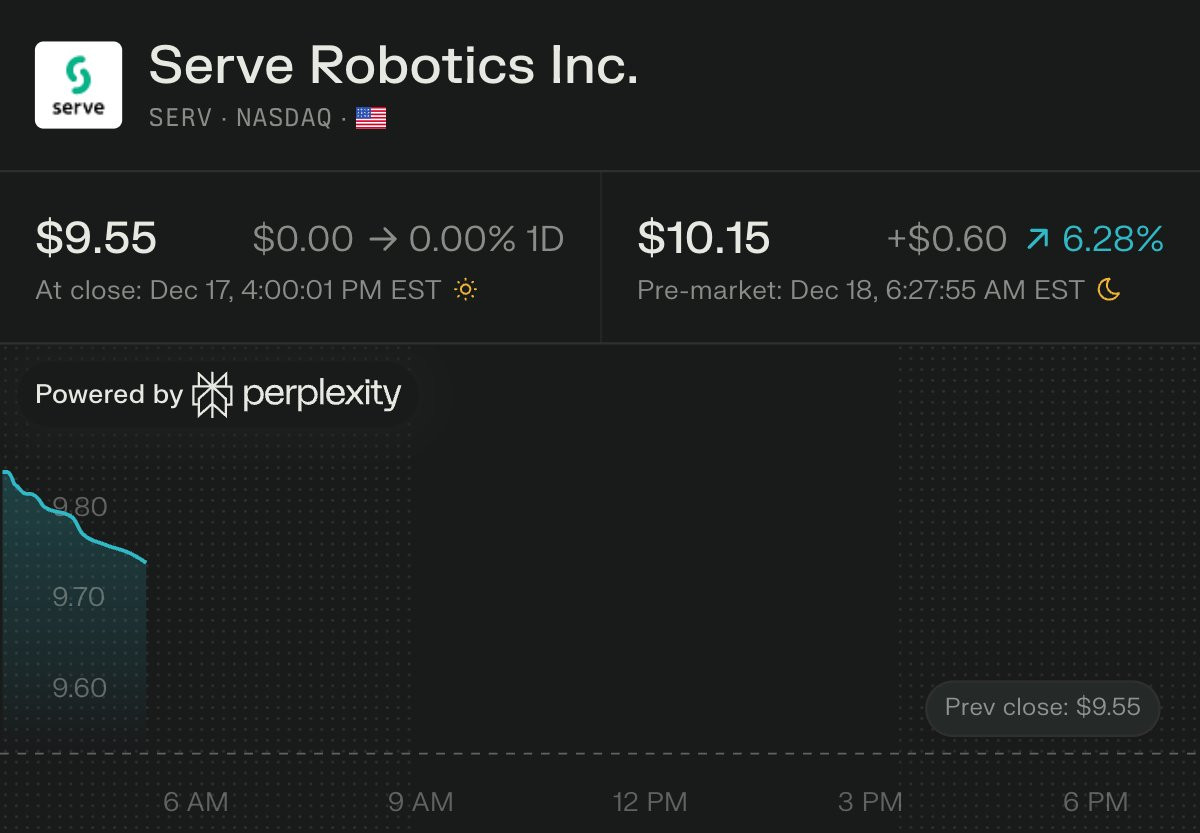Select the 12 PM time axis marker

pos(650,802)
